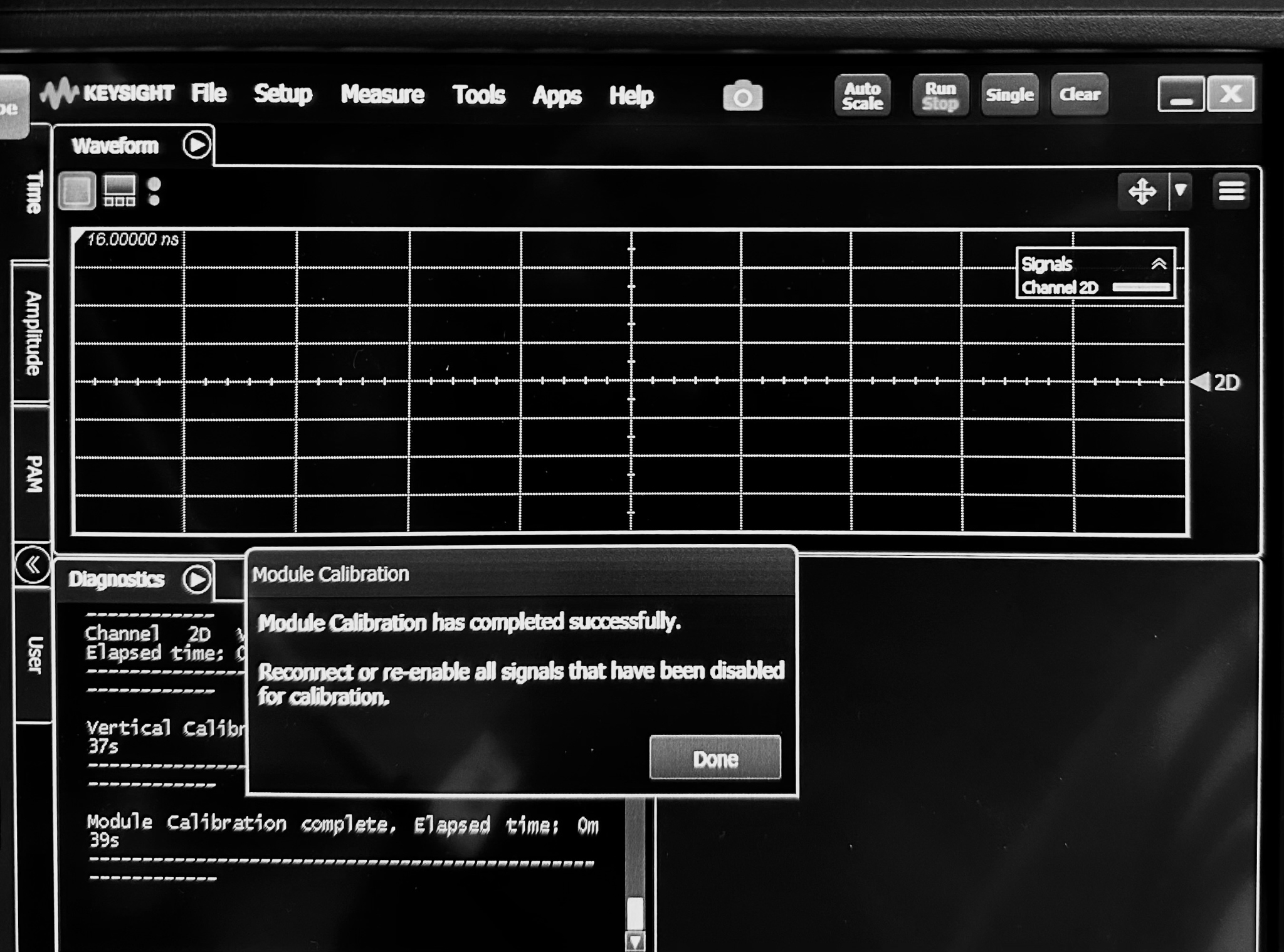
Task: Click the Diagnostics tab run arrow icon
Action: (197, 578)
